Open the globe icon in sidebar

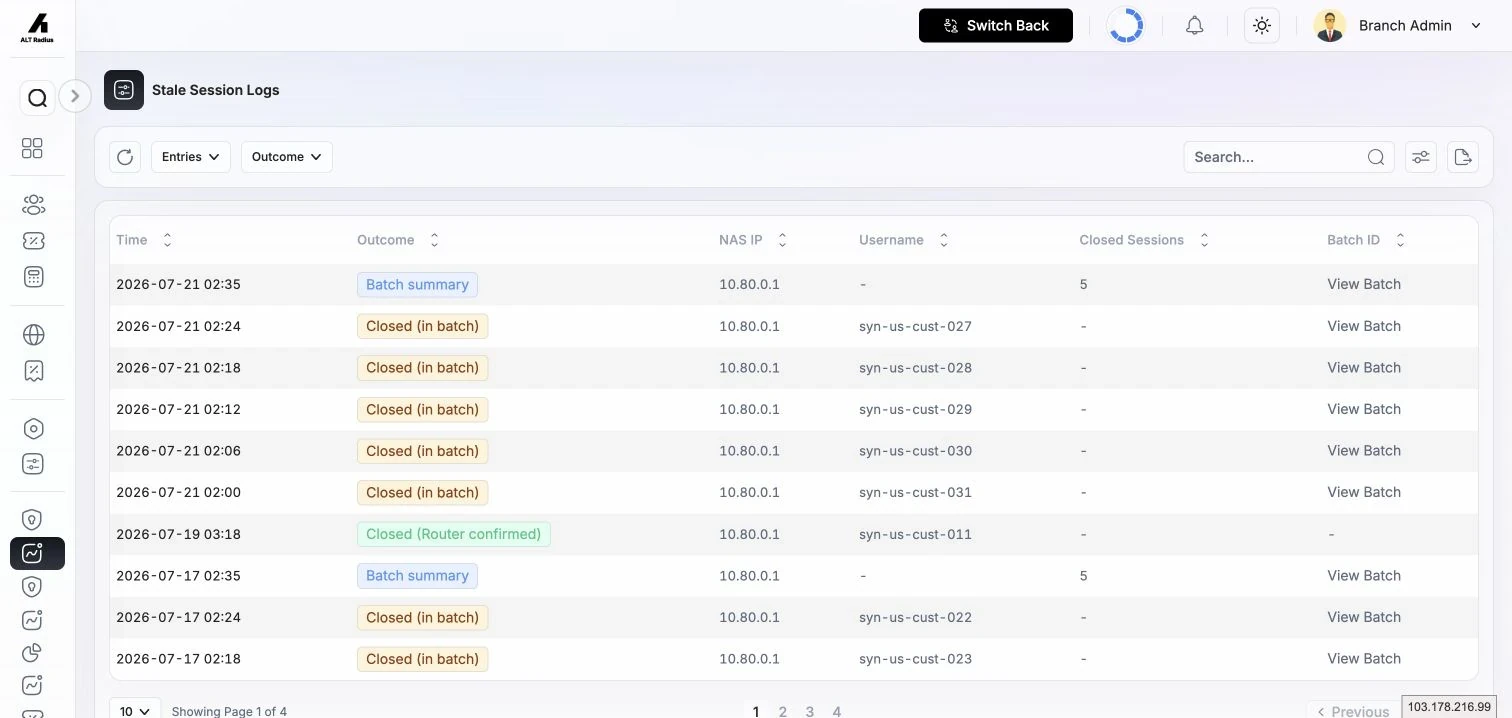(33, 335)
